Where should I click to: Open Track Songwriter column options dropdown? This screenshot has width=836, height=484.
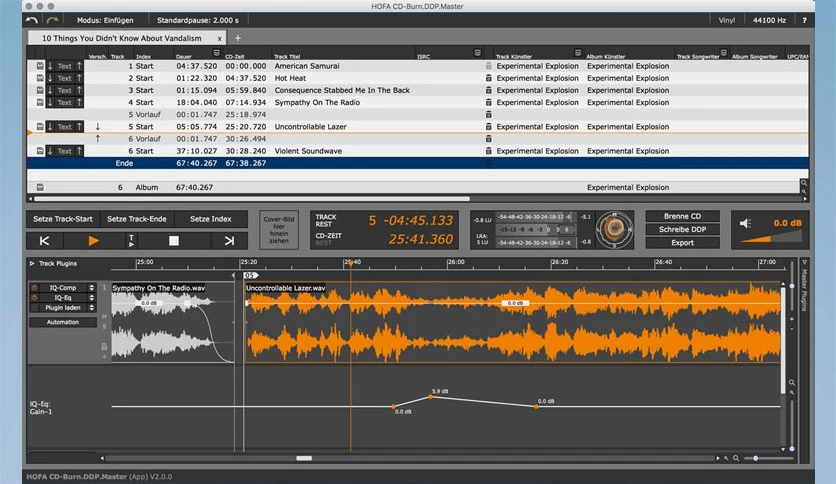[723, 53]
